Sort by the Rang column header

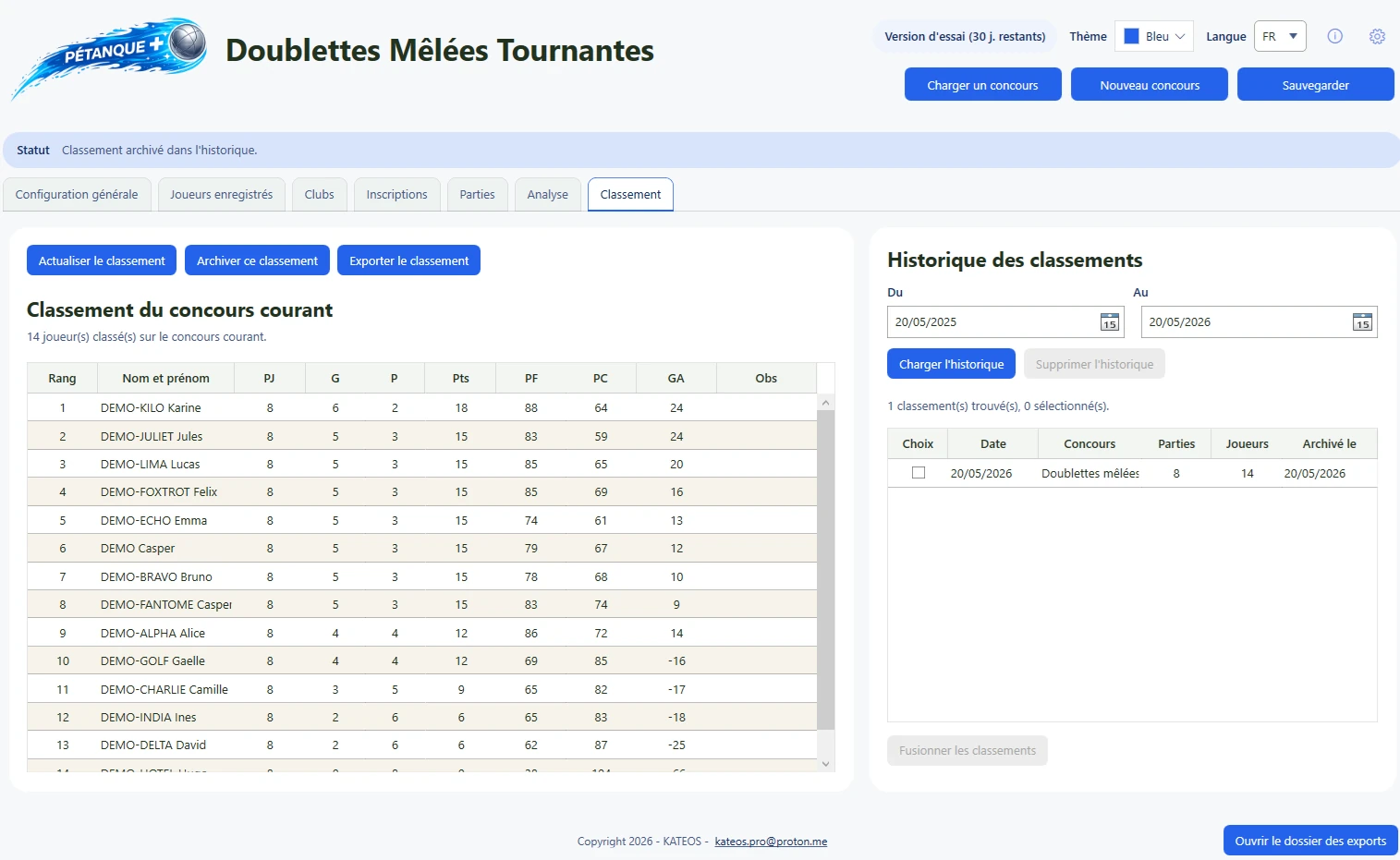tap(62, 378)
